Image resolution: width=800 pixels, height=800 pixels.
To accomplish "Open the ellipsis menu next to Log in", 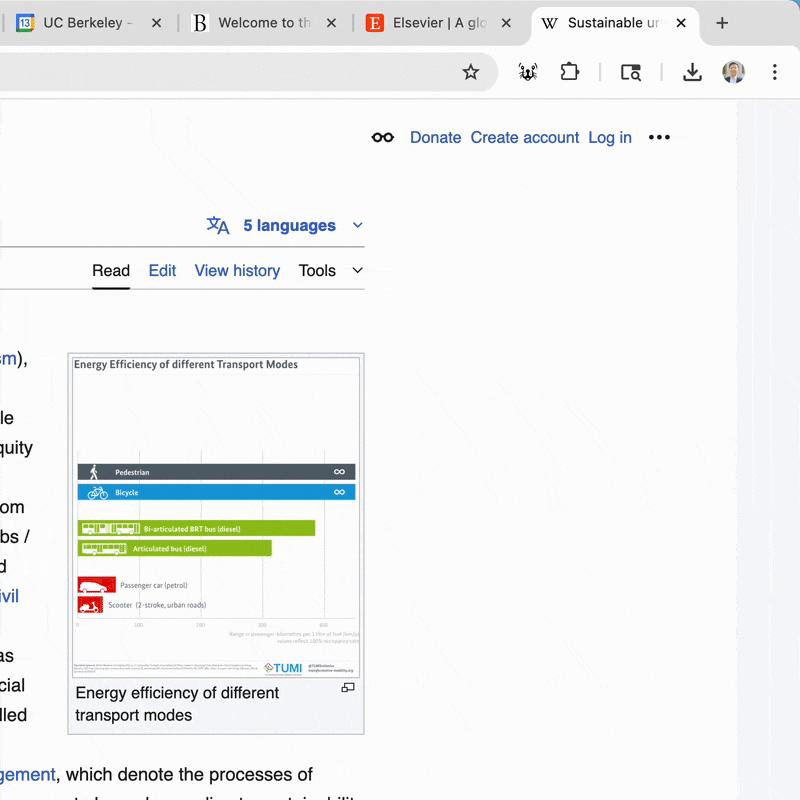I will (659, 137).
